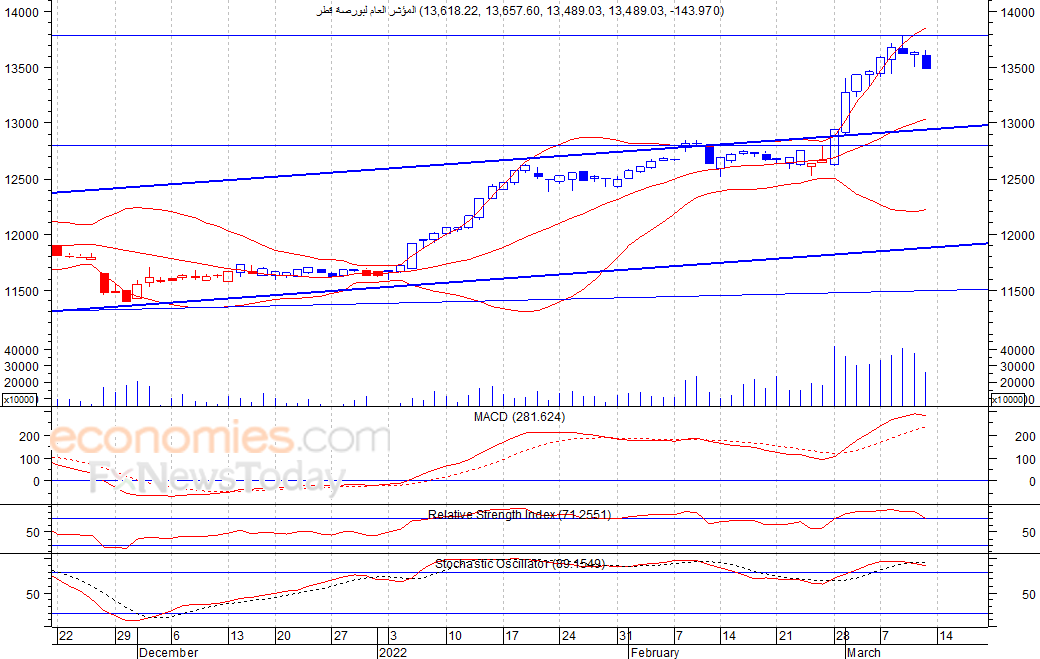
Task: Select the 22 date tick at far left
Action: 65,636
